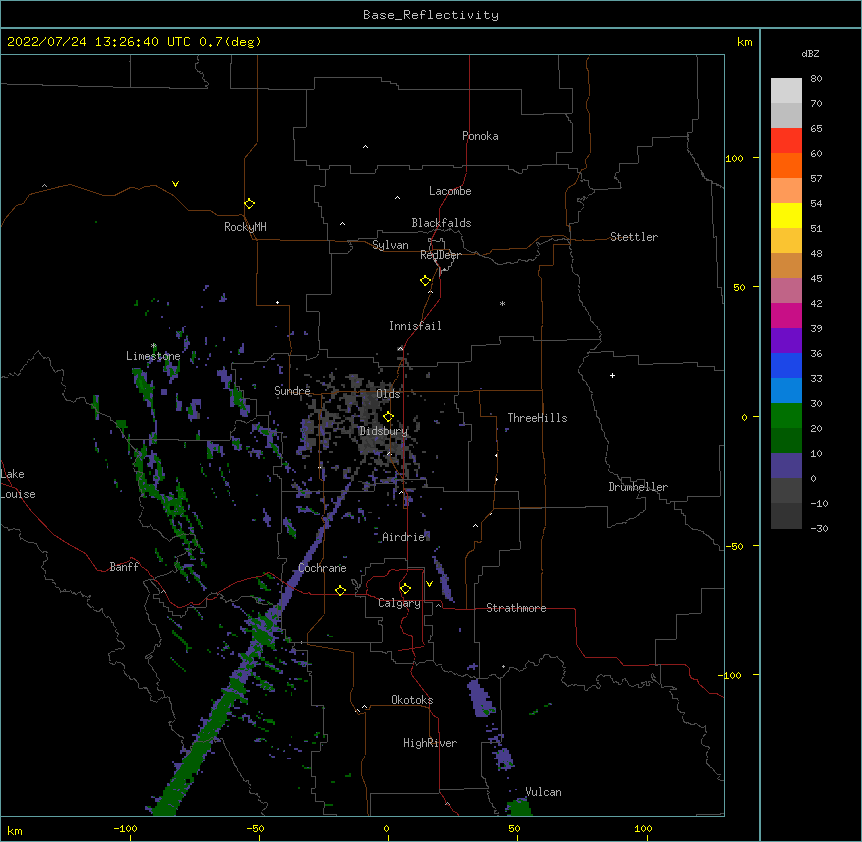Image resolution: width=862 pixels, height=842 pixels.
Task: Select the Cochrane city label
Action: 323,568
